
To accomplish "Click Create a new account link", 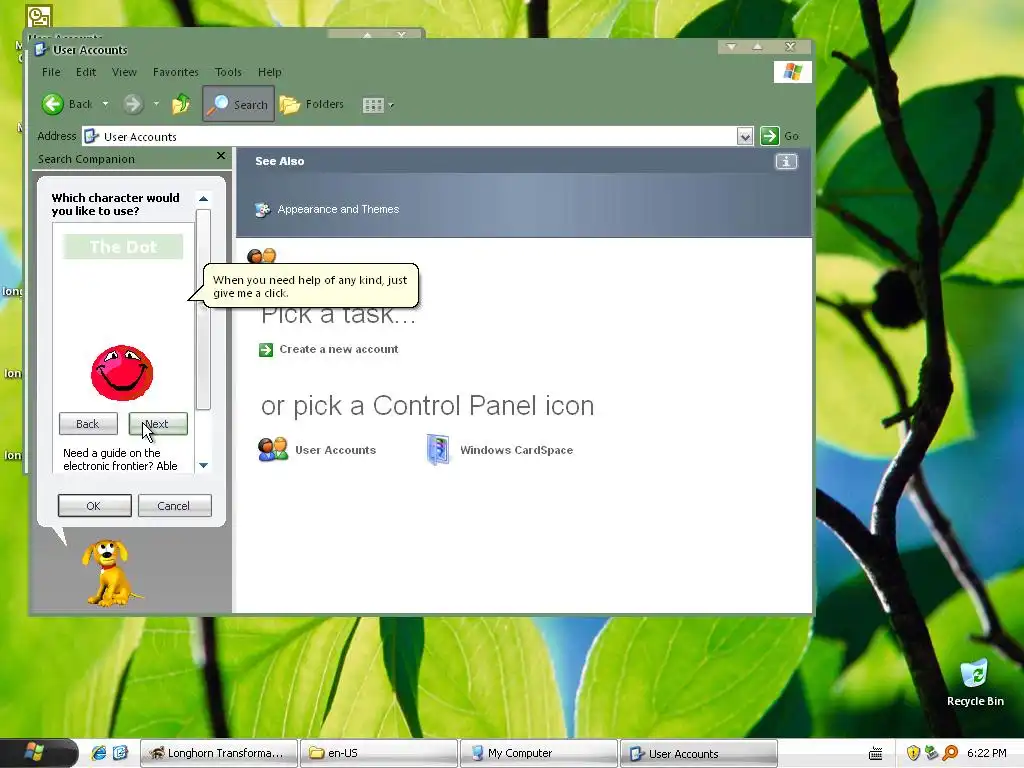I will click(339, 349).
